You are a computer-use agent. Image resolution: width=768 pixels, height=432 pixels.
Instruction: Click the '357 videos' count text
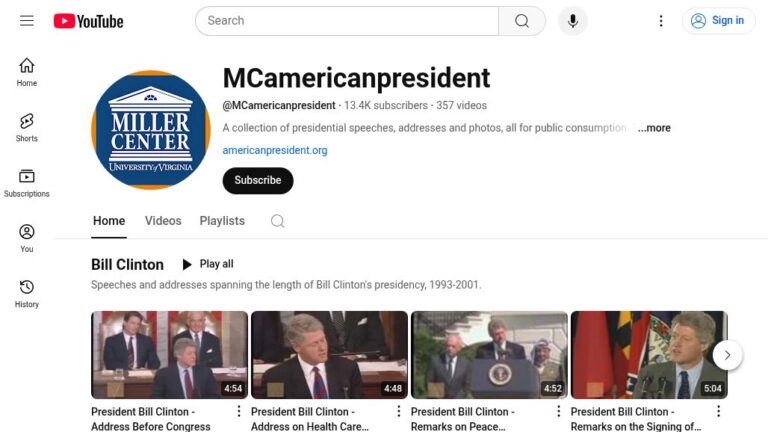click(461, 105)
